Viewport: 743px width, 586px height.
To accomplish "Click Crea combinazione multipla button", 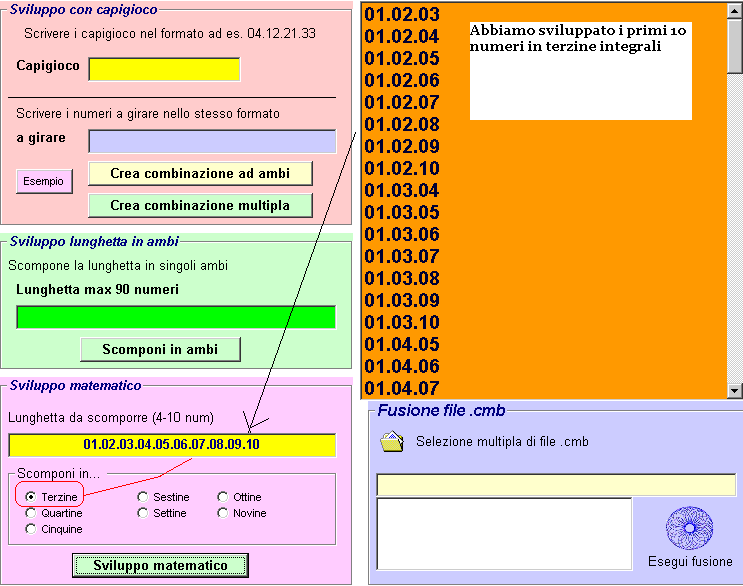I will (200, 206).
